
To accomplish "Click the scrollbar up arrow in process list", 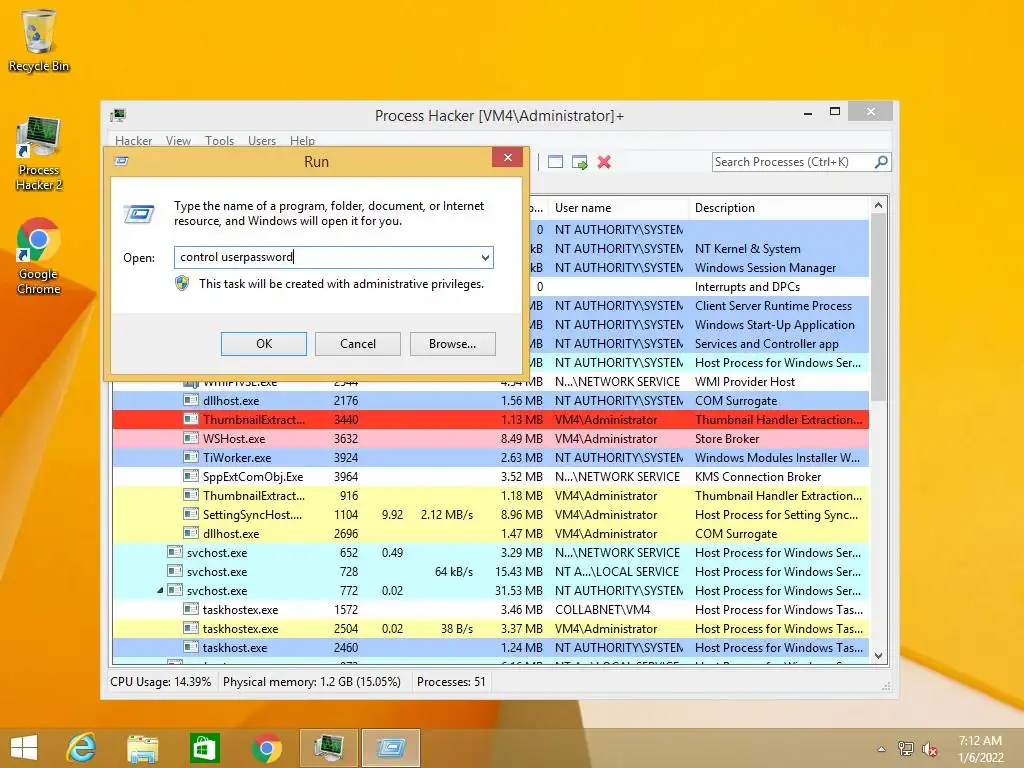I will click(x=878, y=205).
